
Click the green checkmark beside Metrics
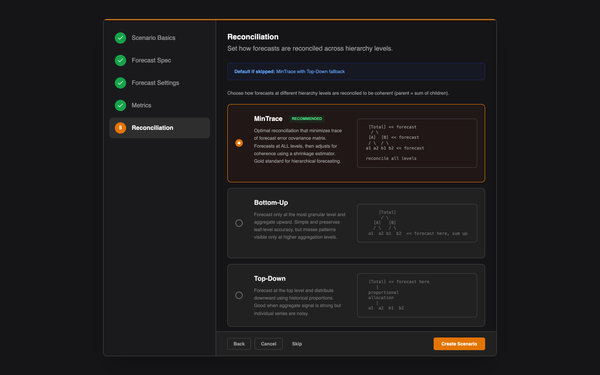(x=120, y=105)
